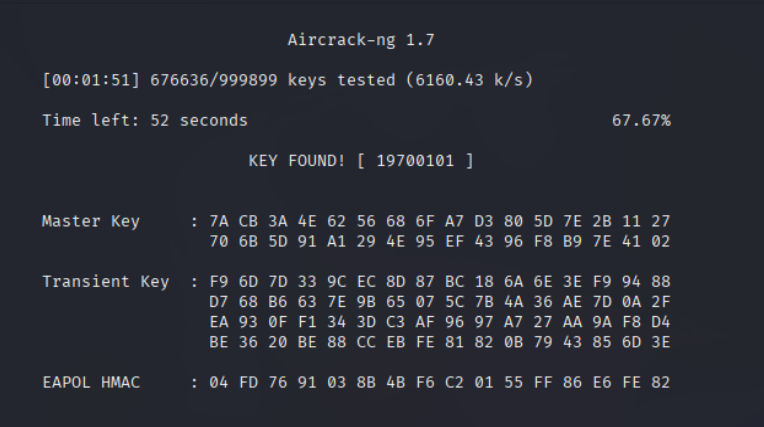Click the first Master Key hex row

click(x=439, y=221)
